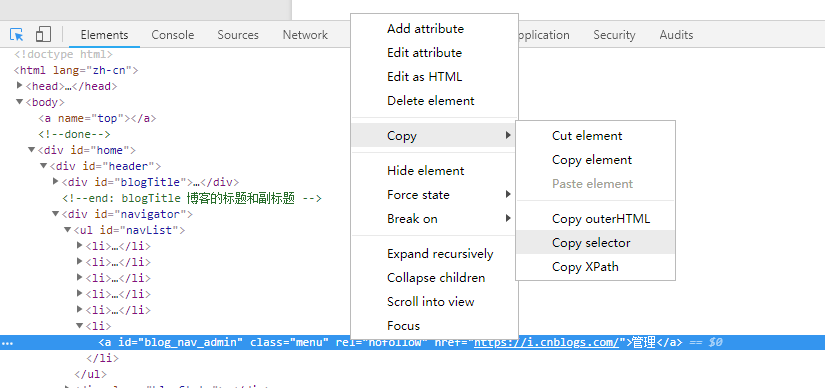The height and width of the screenshot is (388, 825).
Task: Click the <!doctype html> line
Action: click(63, 54)
